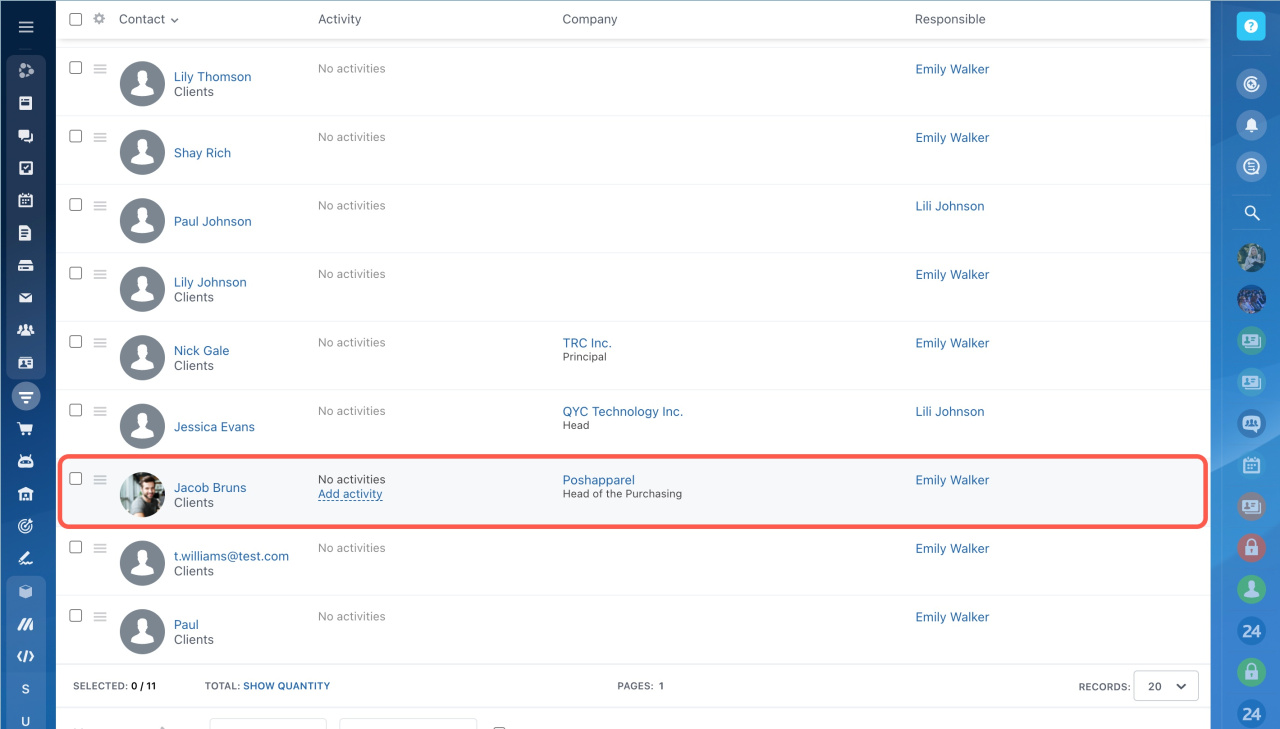Click the Show Quantity link
This screenshot has width=1280, height=729.
click(x=286, y=686)
